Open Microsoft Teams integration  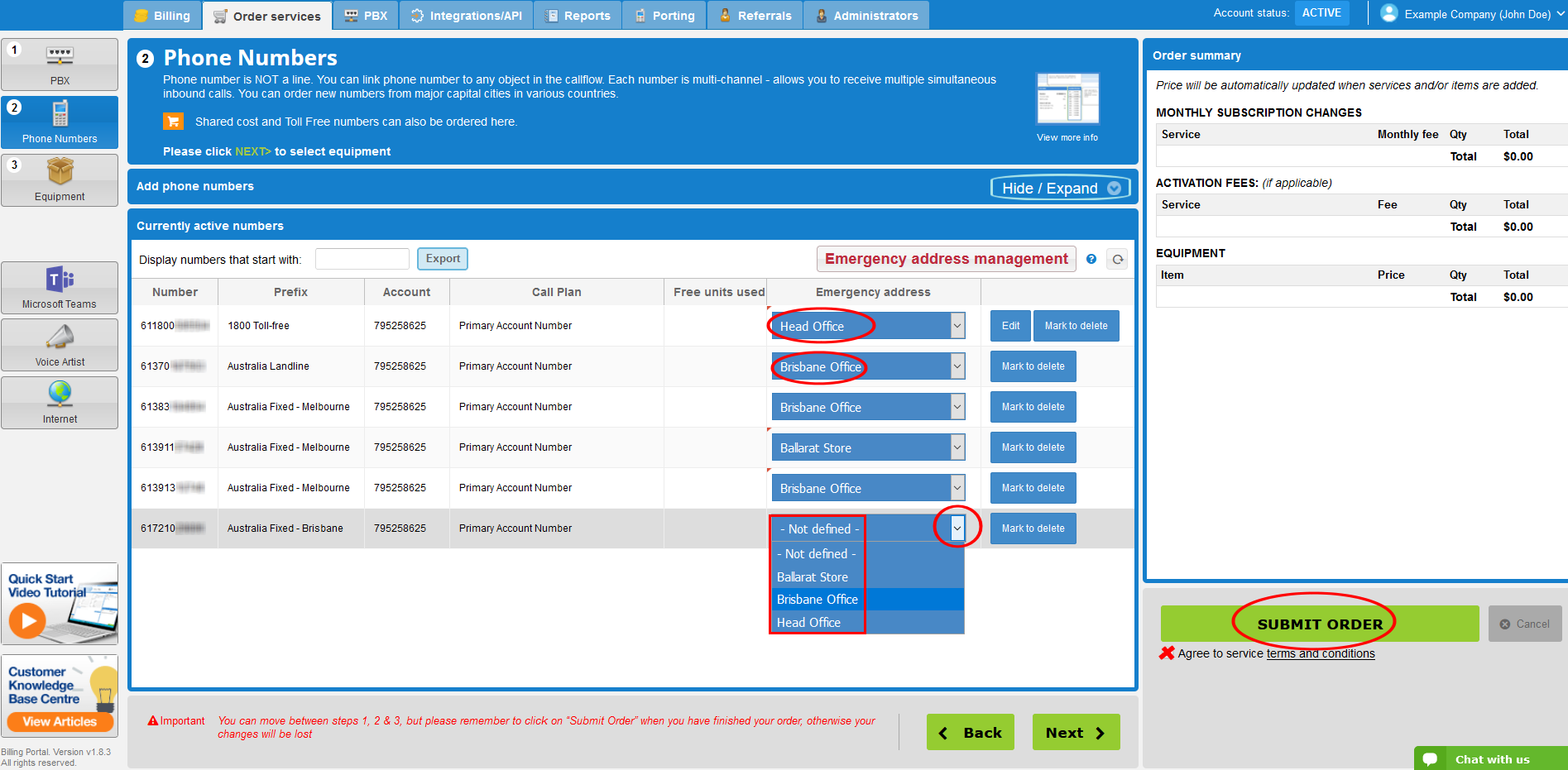click(60, 281)
